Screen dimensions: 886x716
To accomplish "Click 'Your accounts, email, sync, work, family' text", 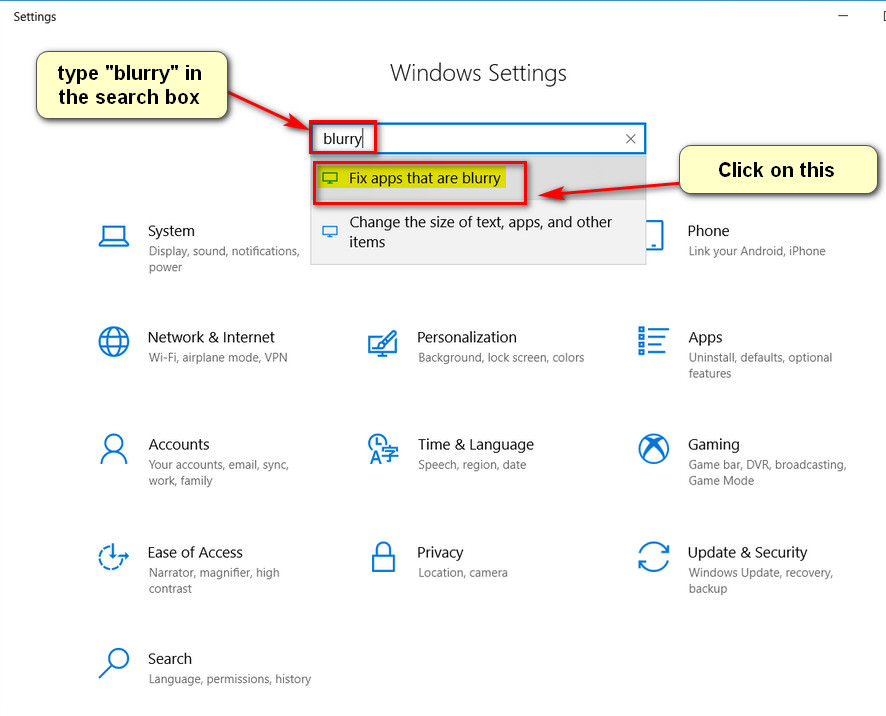I will pos(219,472).
